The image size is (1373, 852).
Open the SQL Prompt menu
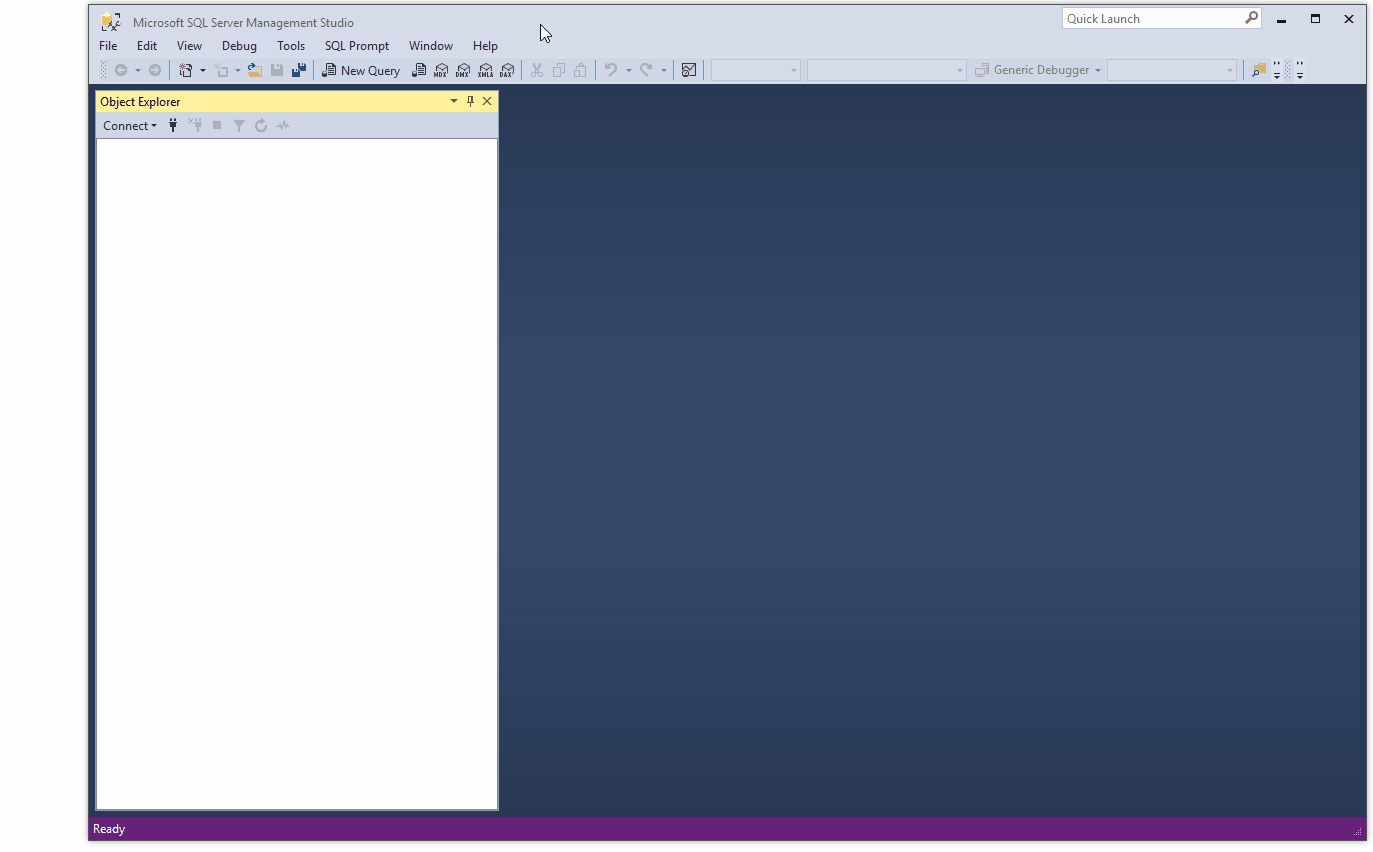pyautogui.click(x=356, y=46)
